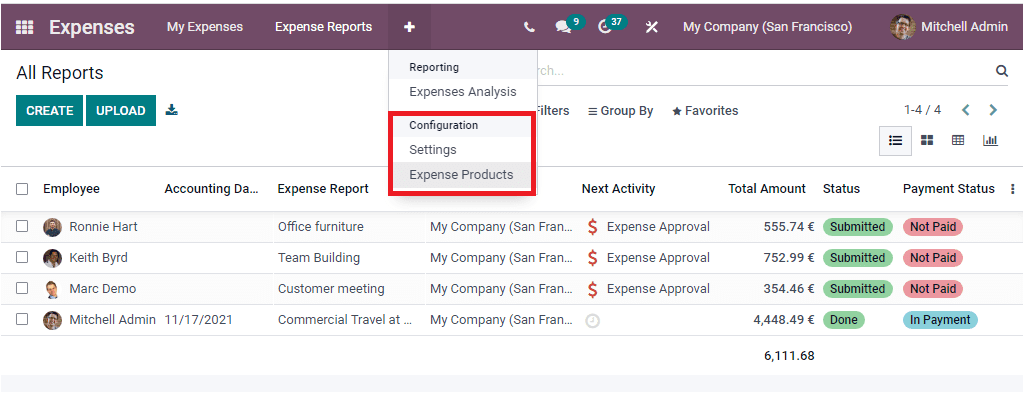Sort by Total Amount column header
Image resolution: width=1024 pixels, height=393 pixels.
[767, 189]
